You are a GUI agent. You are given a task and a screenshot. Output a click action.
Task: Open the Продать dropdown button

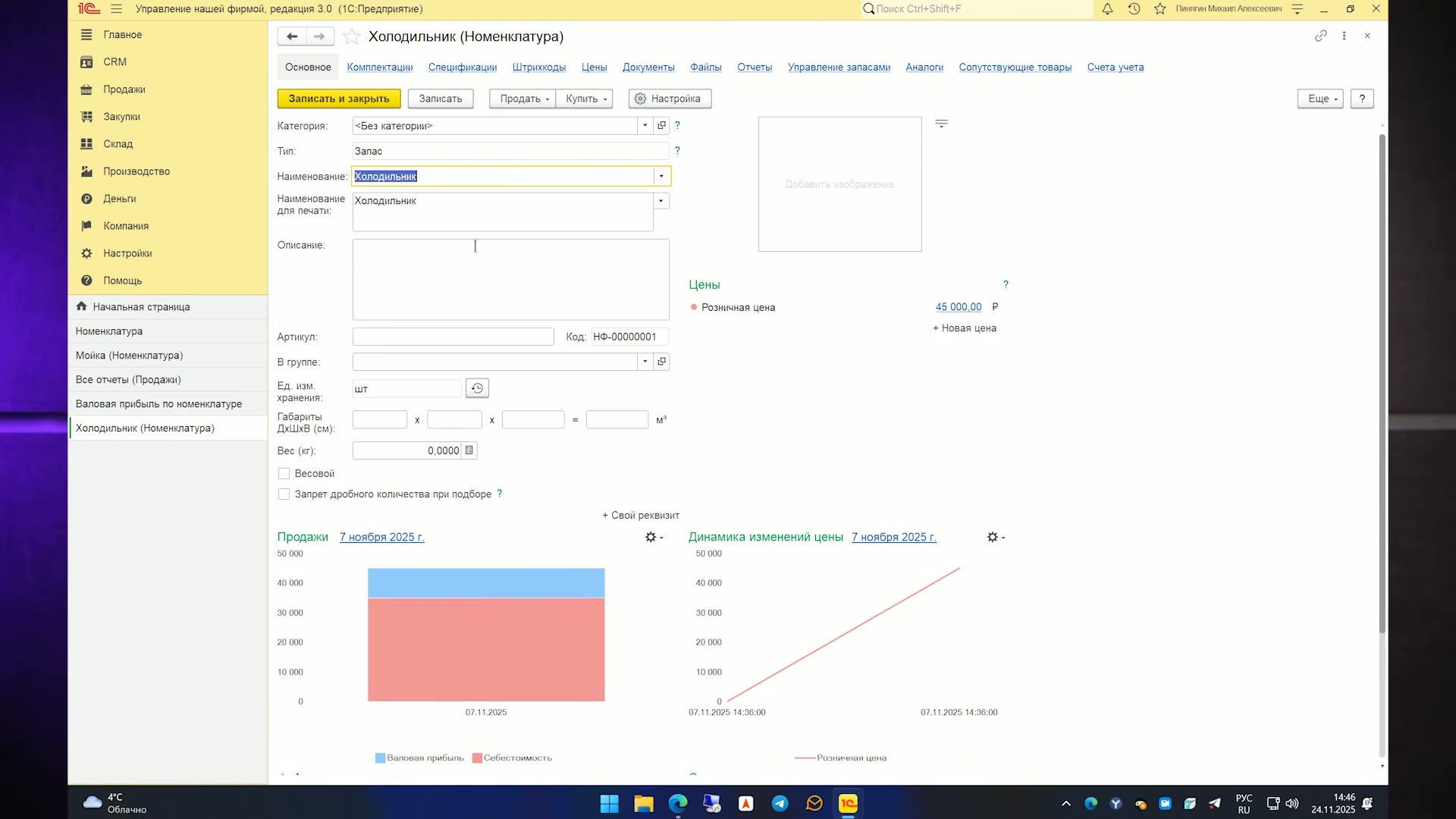coord(523,99)
